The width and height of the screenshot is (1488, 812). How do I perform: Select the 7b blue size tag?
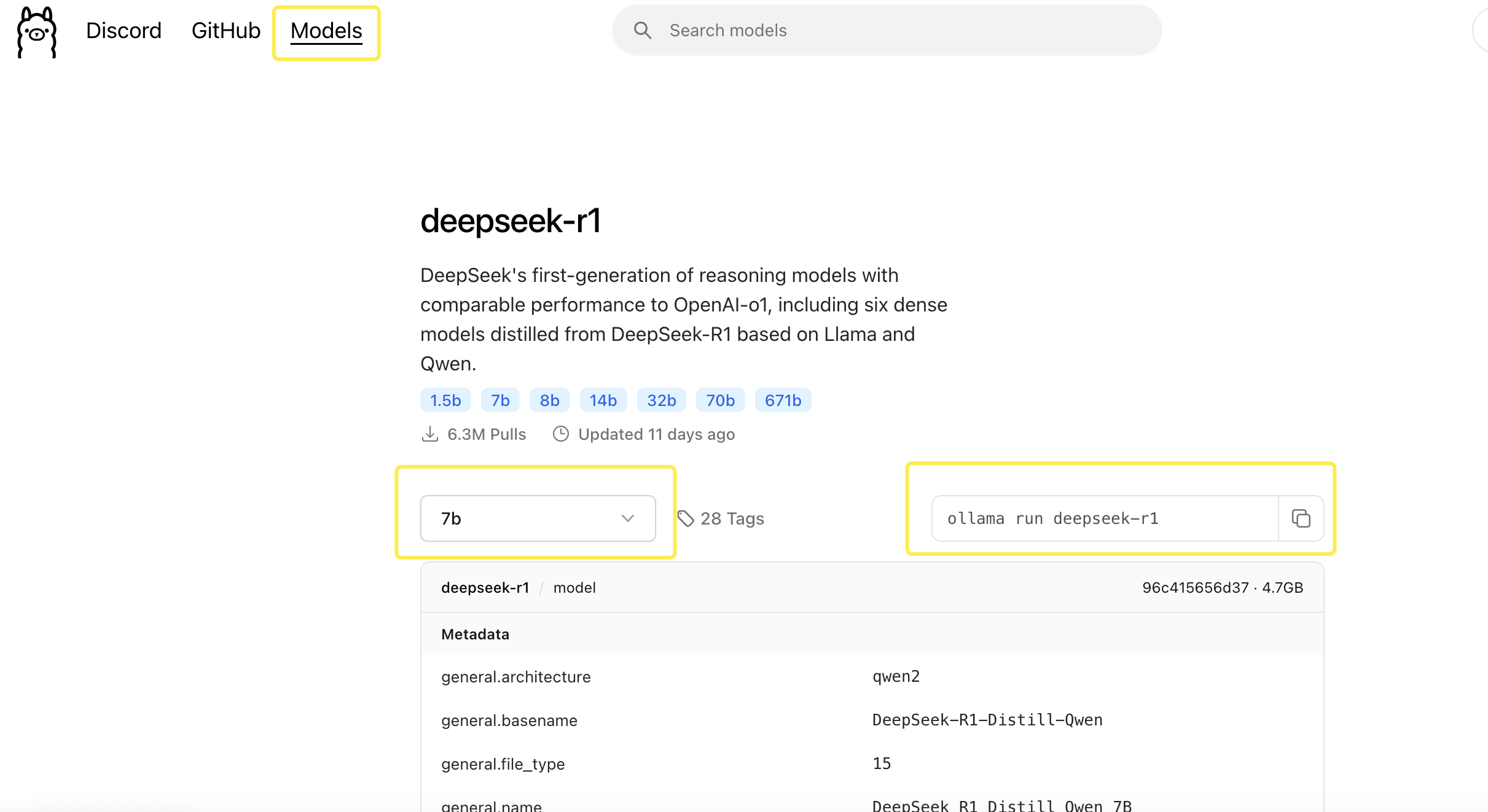pos(500,400)
